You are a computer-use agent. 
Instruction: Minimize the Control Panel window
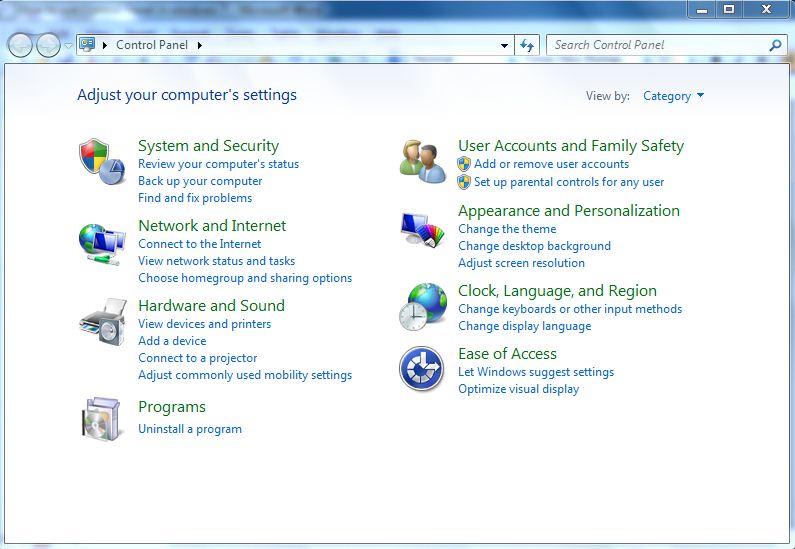[702, 9]
